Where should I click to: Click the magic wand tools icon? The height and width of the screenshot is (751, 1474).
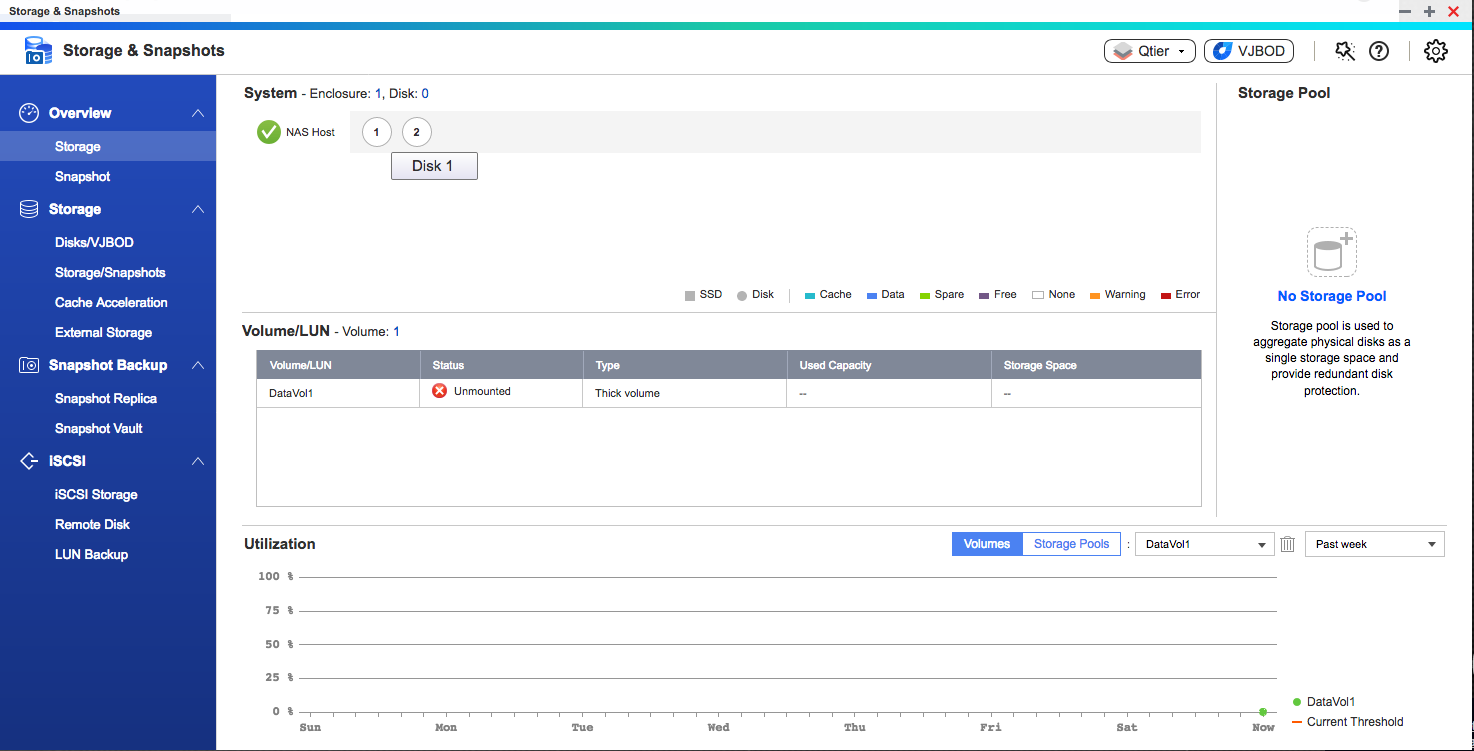pos(1345,51)
